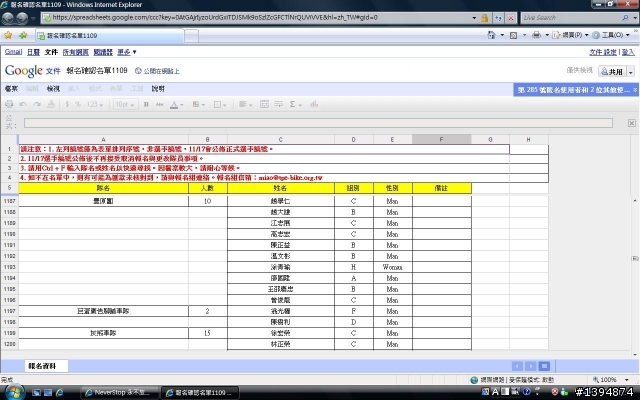Click cell containing 10 in row 1187
The height and width of the screenshot is (400, 640).
207,201
